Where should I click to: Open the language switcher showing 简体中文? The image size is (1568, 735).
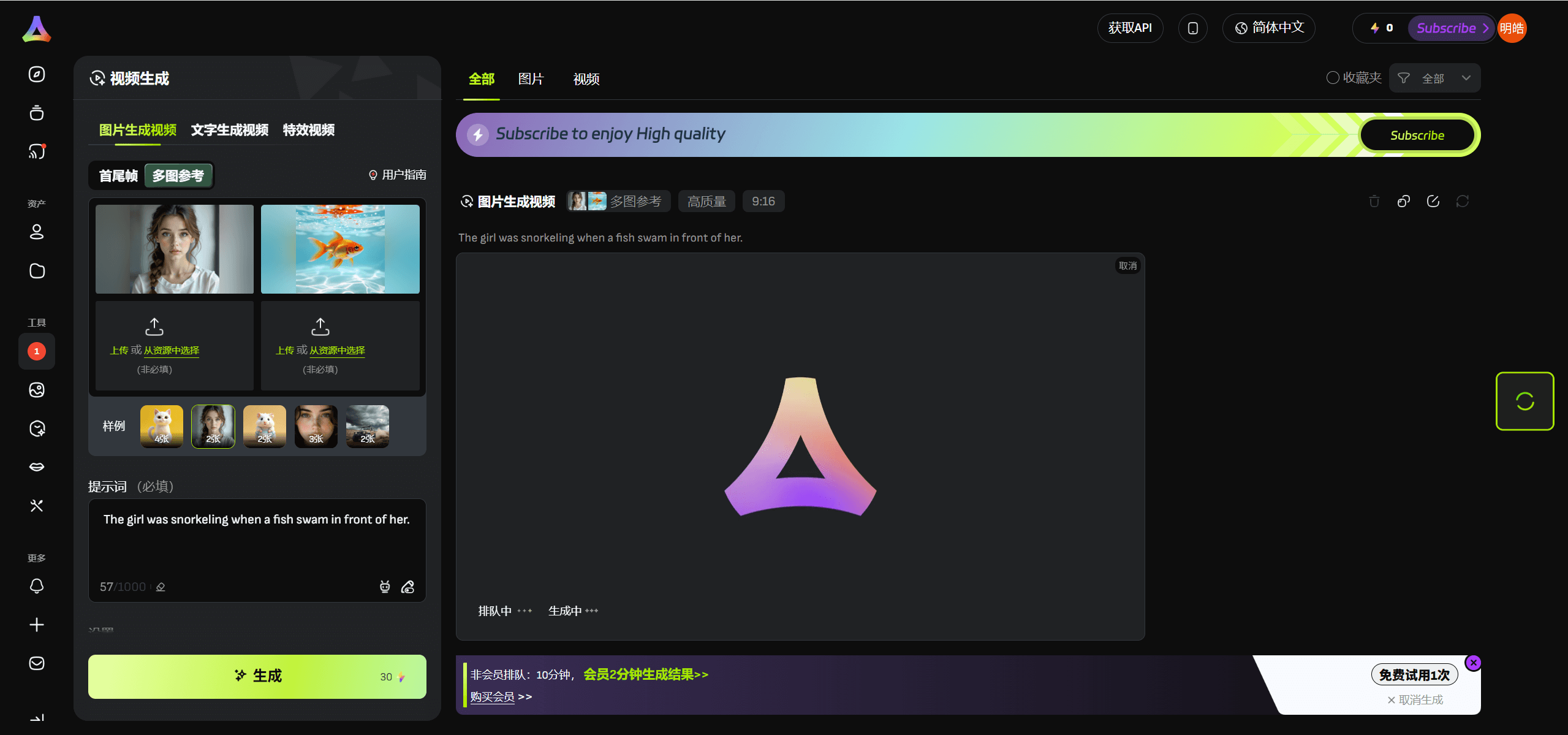1268,28
